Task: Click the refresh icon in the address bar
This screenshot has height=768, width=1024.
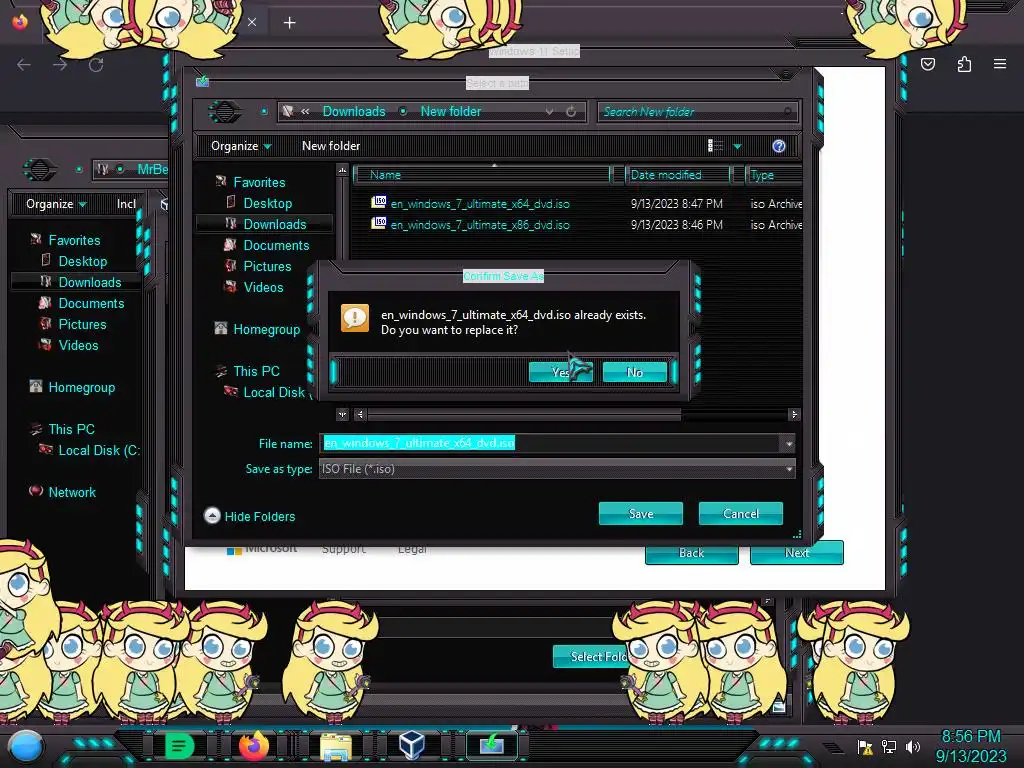Action: click(571, 112)
